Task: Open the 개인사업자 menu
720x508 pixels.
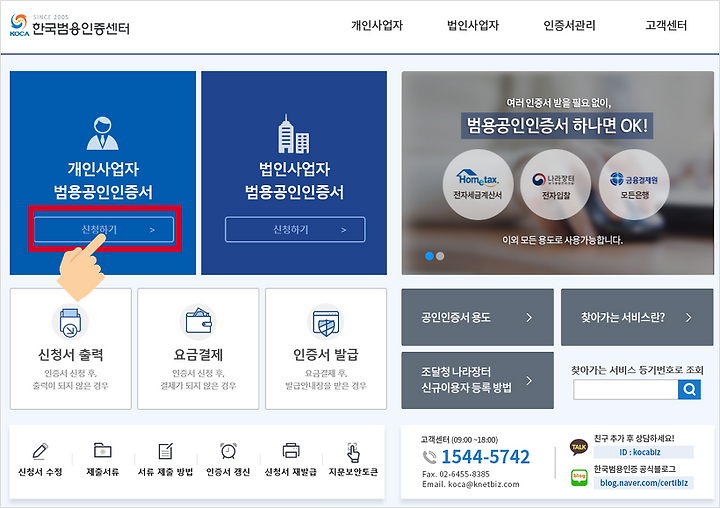Action: point(377,25)
